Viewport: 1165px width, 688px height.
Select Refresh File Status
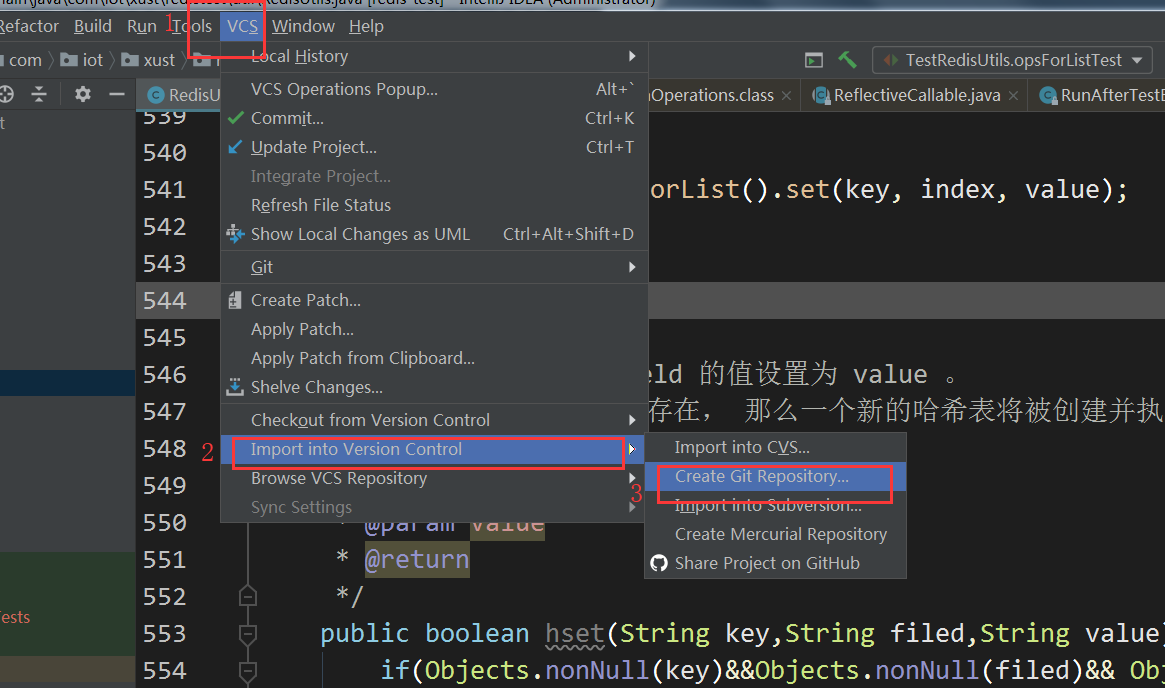[434, 205]
